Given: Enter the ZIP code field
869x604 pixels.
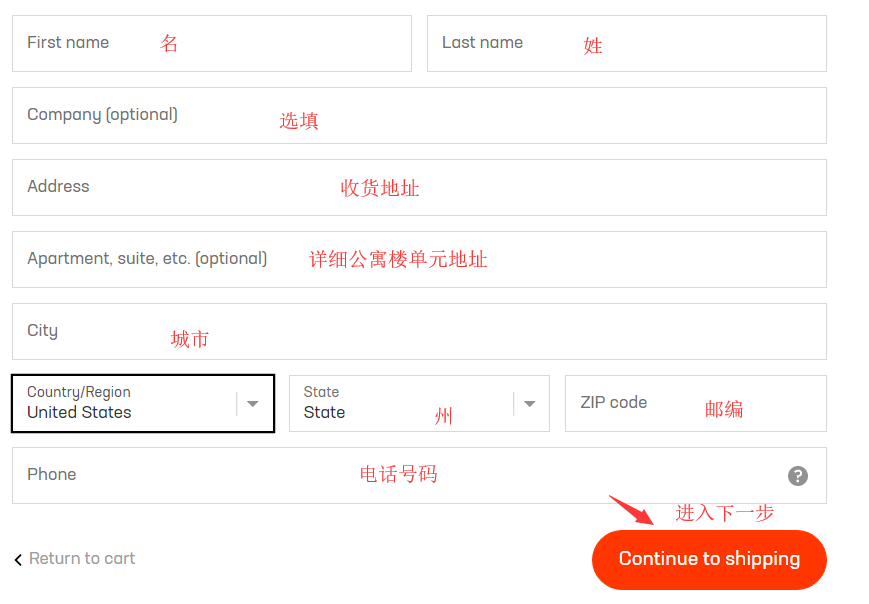Looking at the screenshot, I should [695, 403].
